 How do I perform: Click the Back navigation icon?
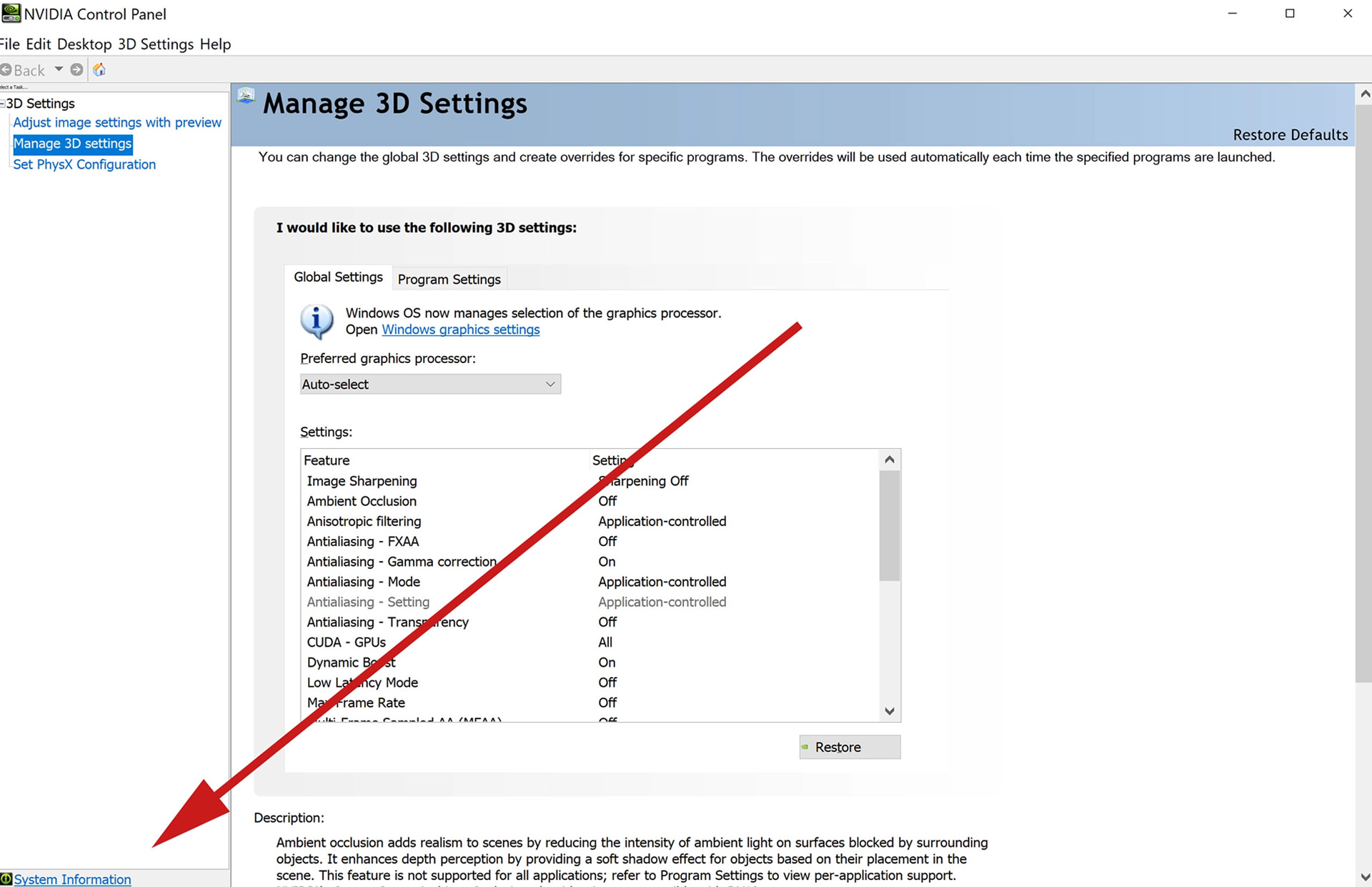coord(9,69)
